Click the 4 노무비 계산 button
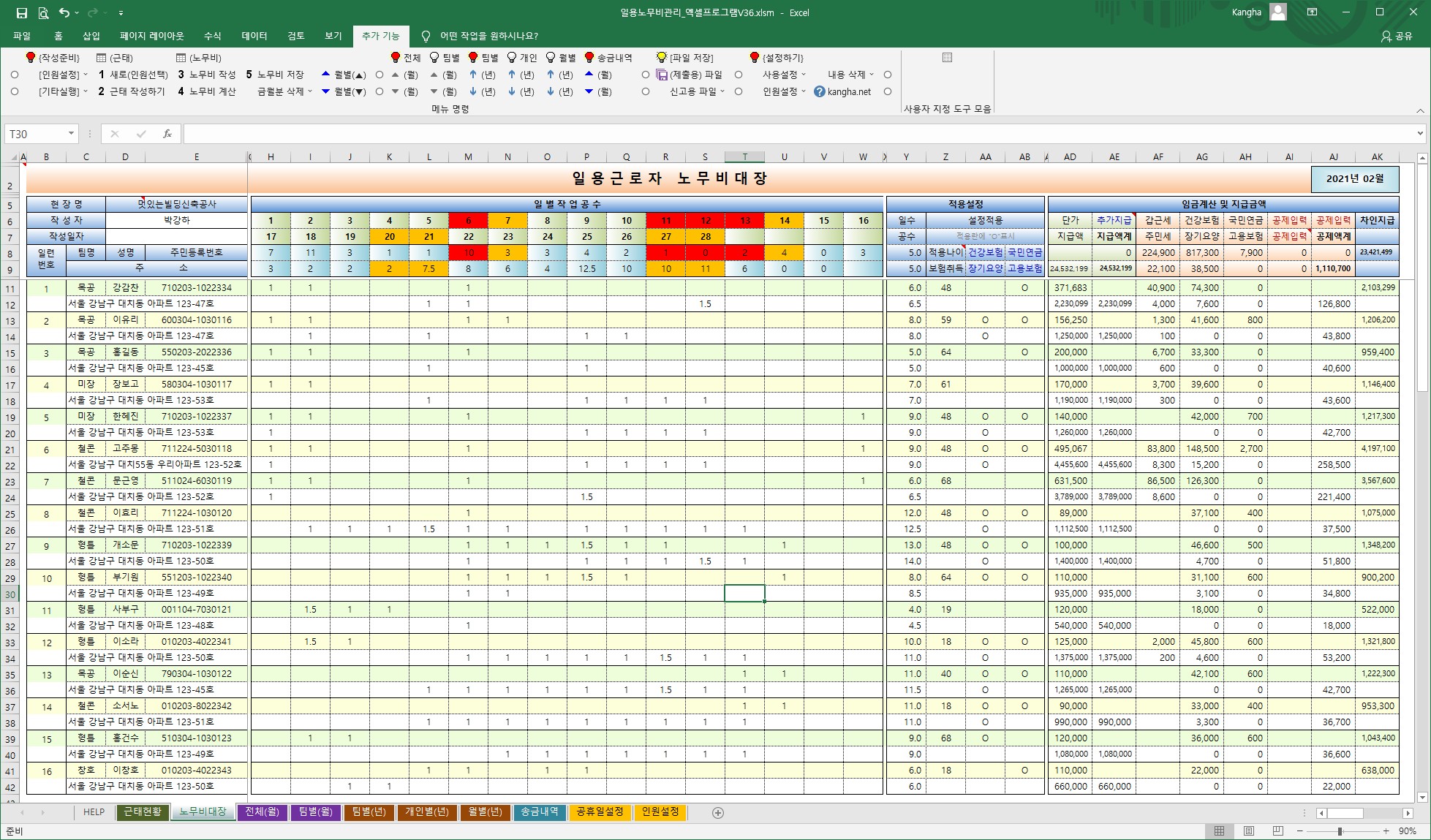Screen dimensions: 1431x840 (x=207, y=91)
